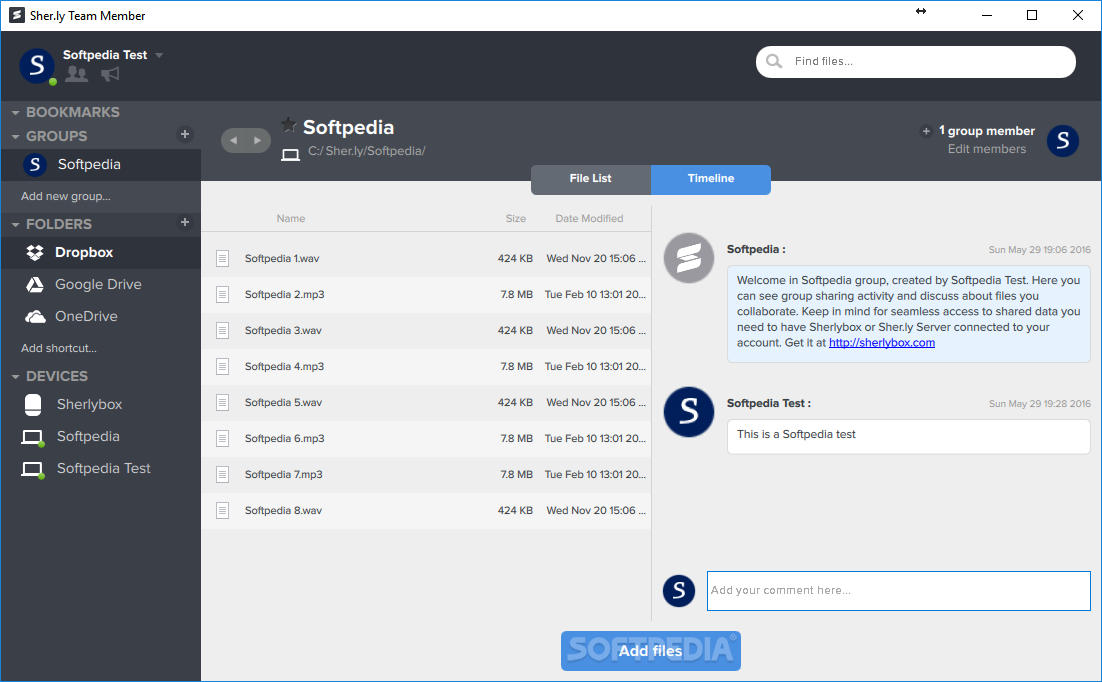Click the Softpedia laptop device icon
This screenshot has height=682, width=1102.
coord(32,437)
